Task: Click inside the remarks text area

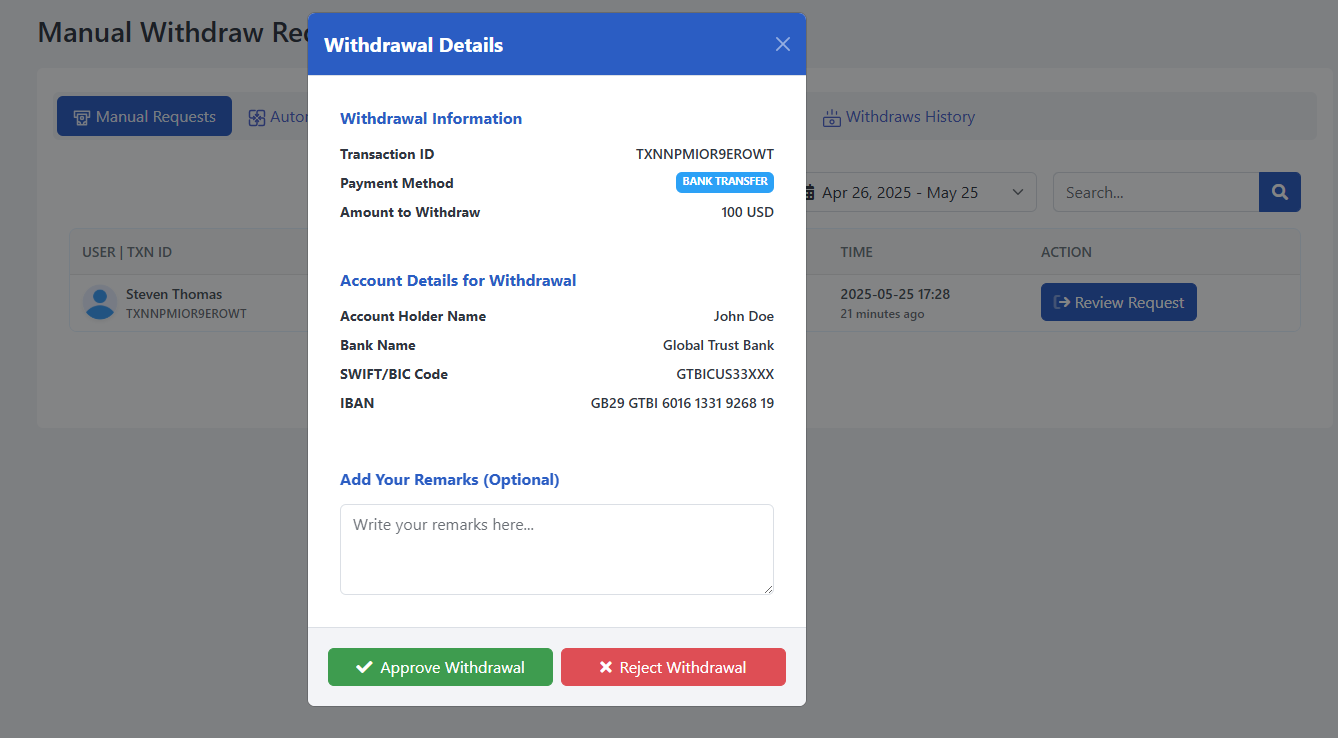Action: pos(556,549)
